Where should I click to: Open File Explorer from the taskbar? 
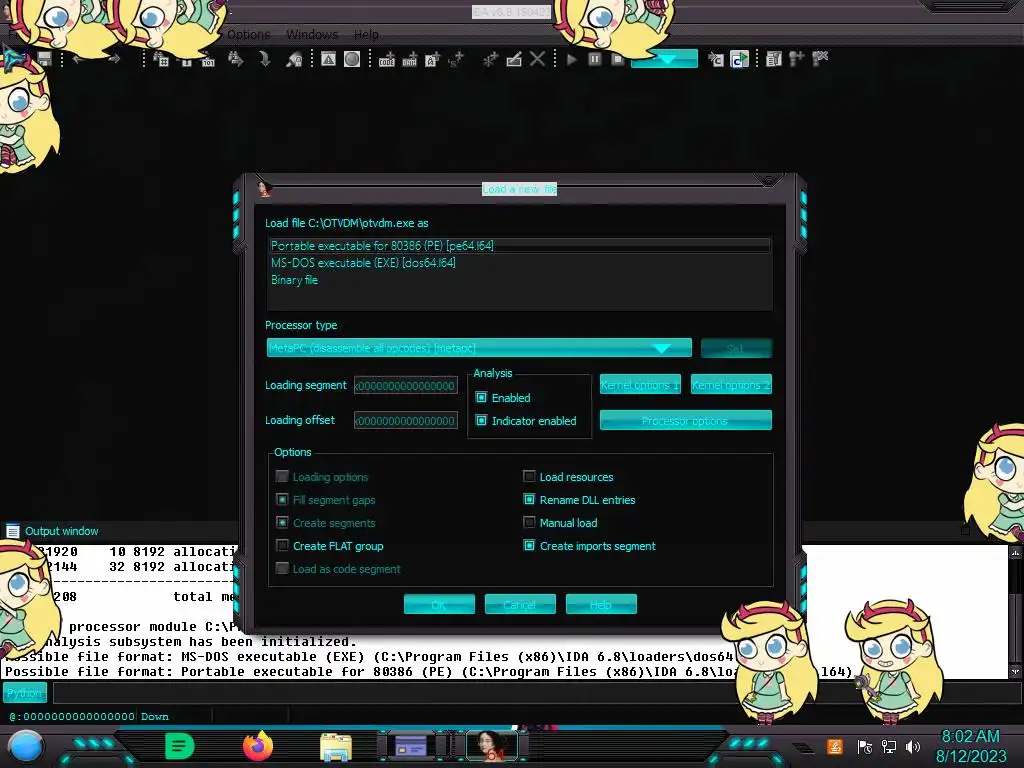coord(336,747)
